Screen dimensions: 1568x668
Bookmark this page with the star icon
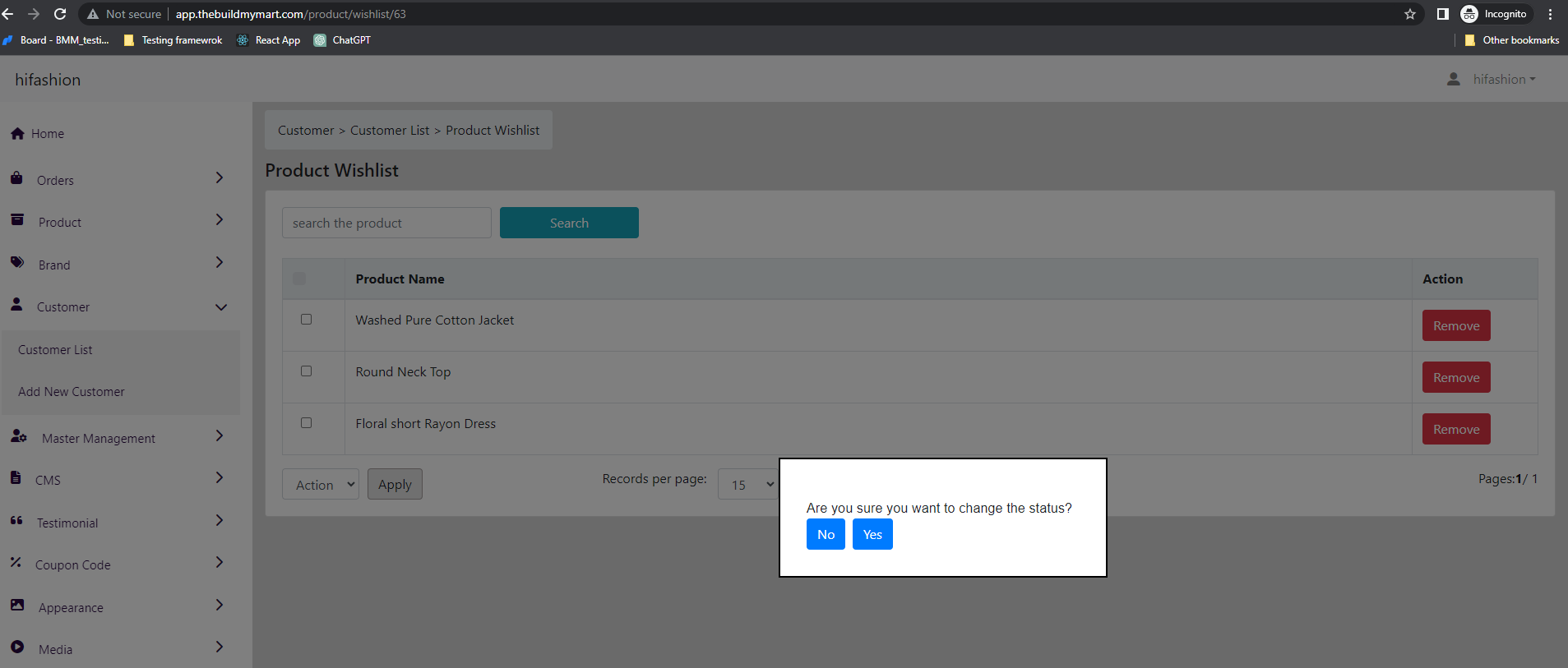[1410, 14]
